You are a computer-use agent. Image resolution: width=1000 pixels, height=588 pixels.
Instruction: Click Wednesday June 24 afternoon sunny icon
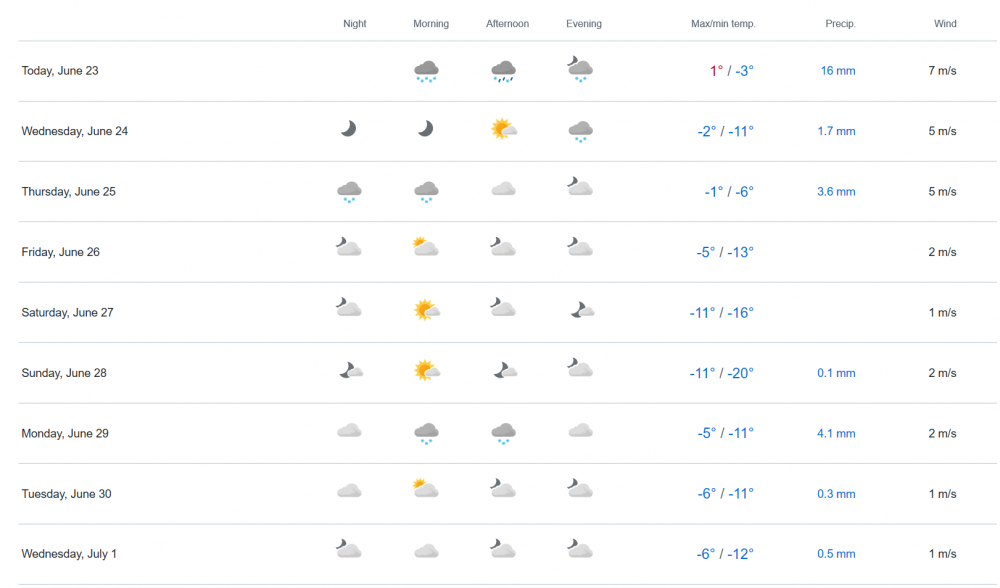[503, 129]
